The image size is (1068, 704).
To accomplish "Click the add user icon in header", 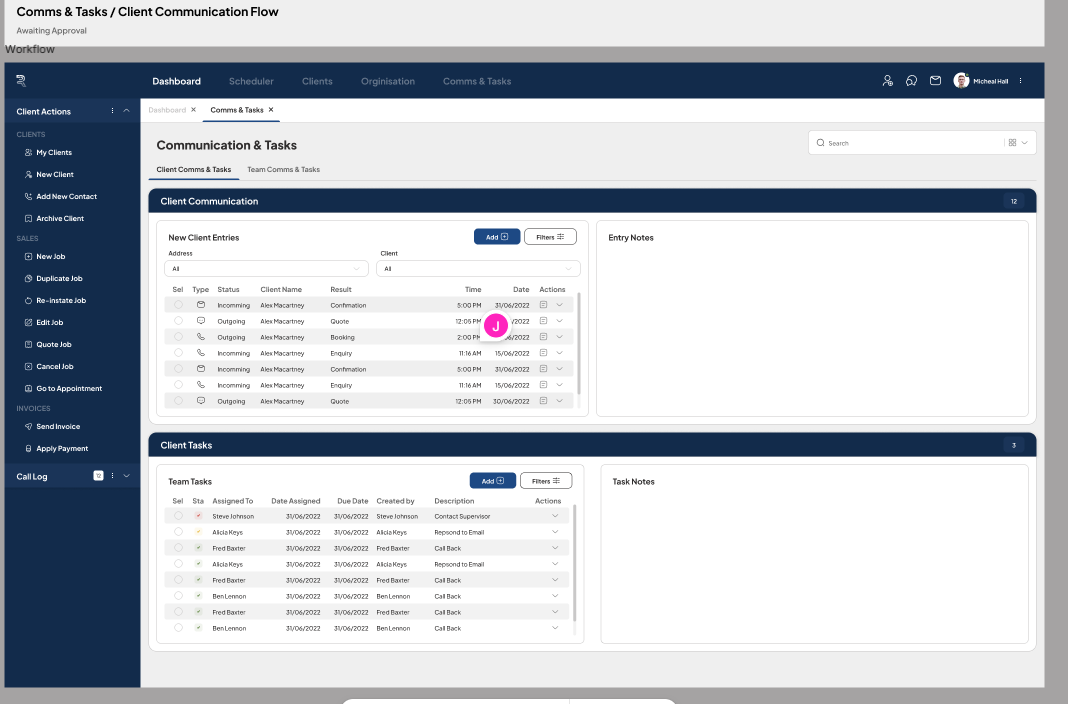I will click(887, 81).
